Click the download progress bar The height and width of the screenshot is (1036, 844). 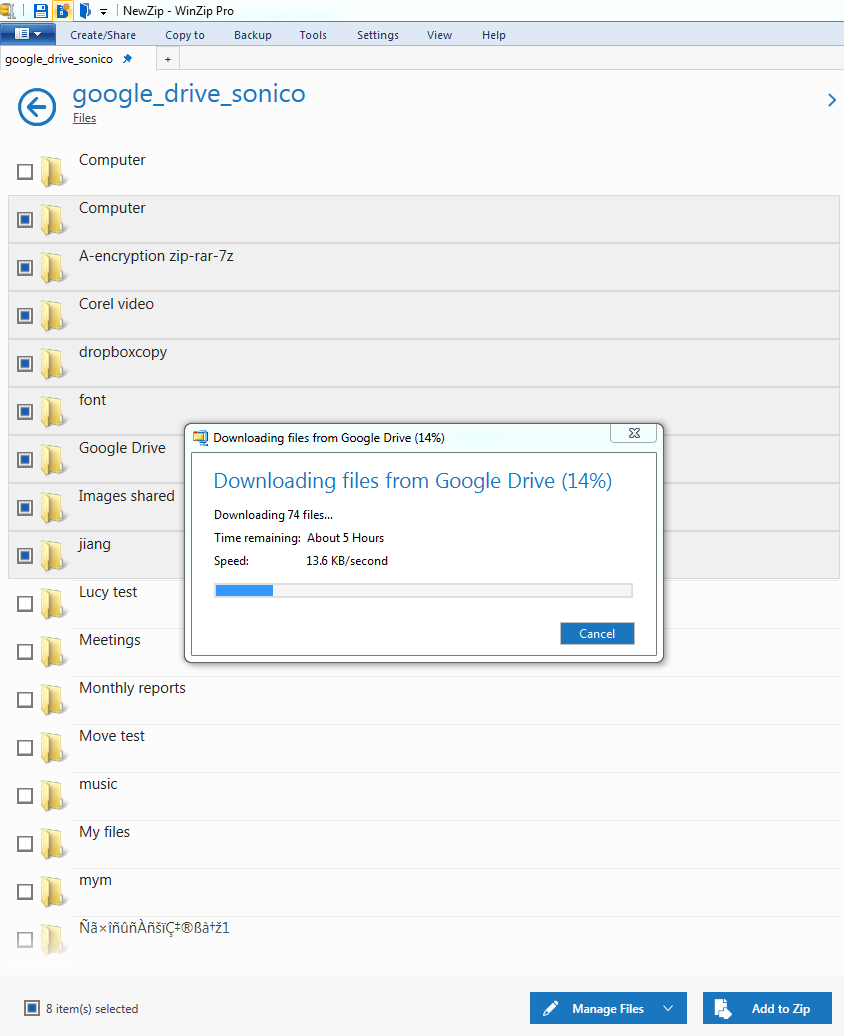tap(424, 591)
